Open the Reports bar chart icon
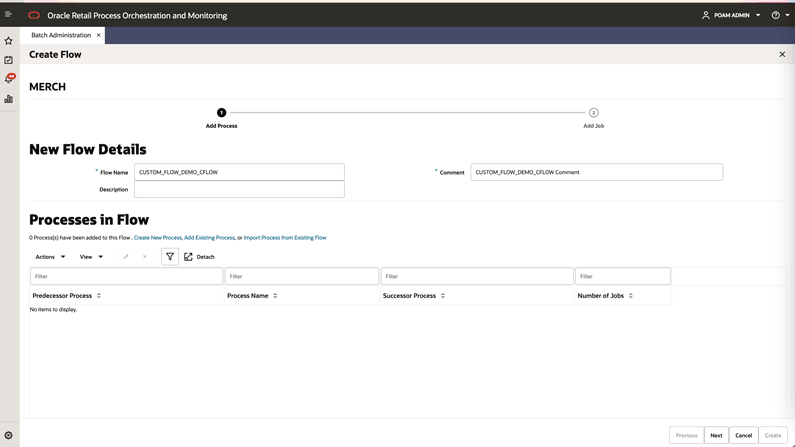The width and height of the screenshot is (795, 447). tap(9, 99)
